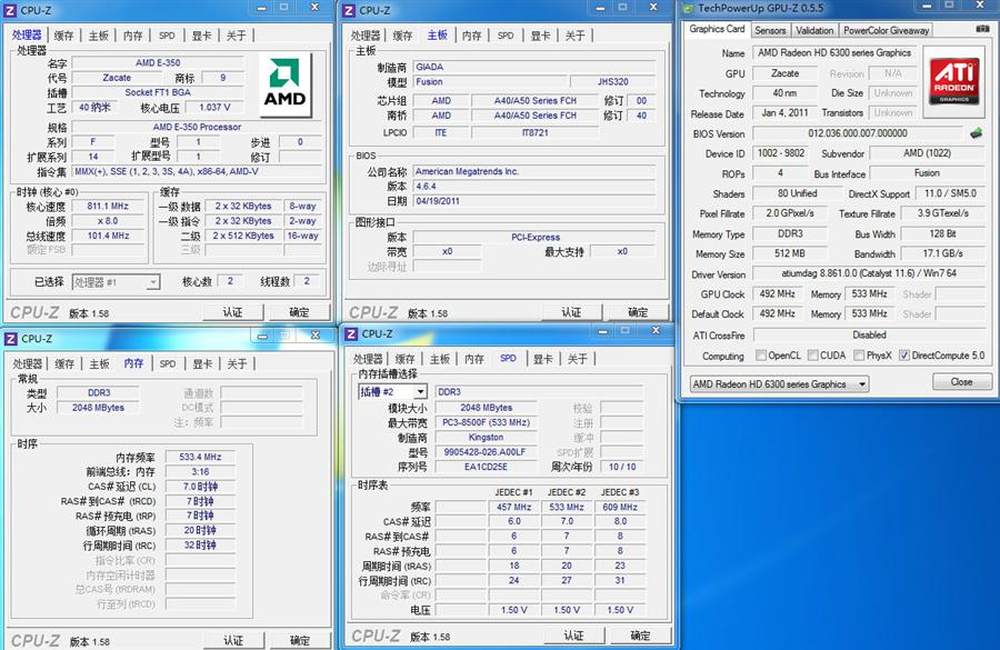Click 确定 in the CPU-Z mainboard window
Screen dimensions: 1000x650
click(x=637, y=313)
